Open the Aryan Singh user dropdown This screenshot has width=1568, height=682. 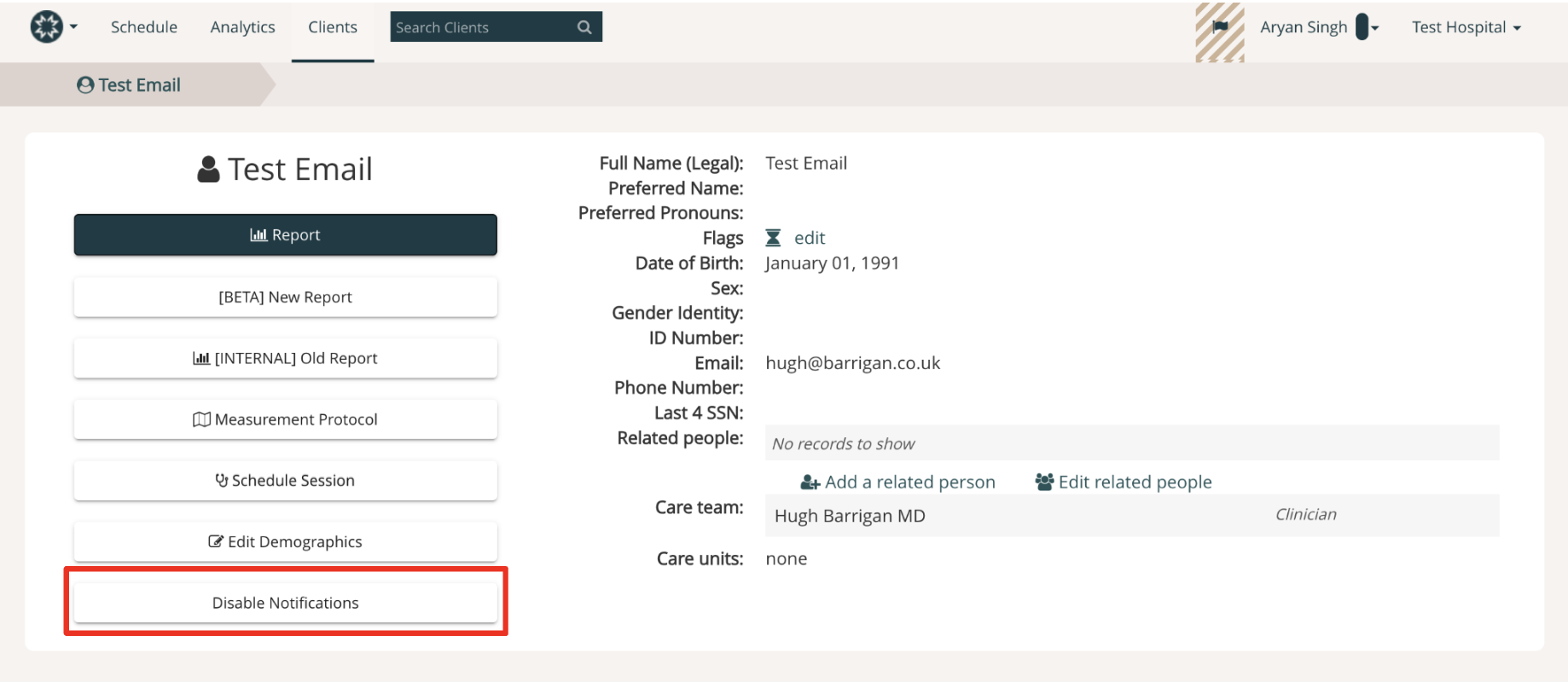(1320, 27)
